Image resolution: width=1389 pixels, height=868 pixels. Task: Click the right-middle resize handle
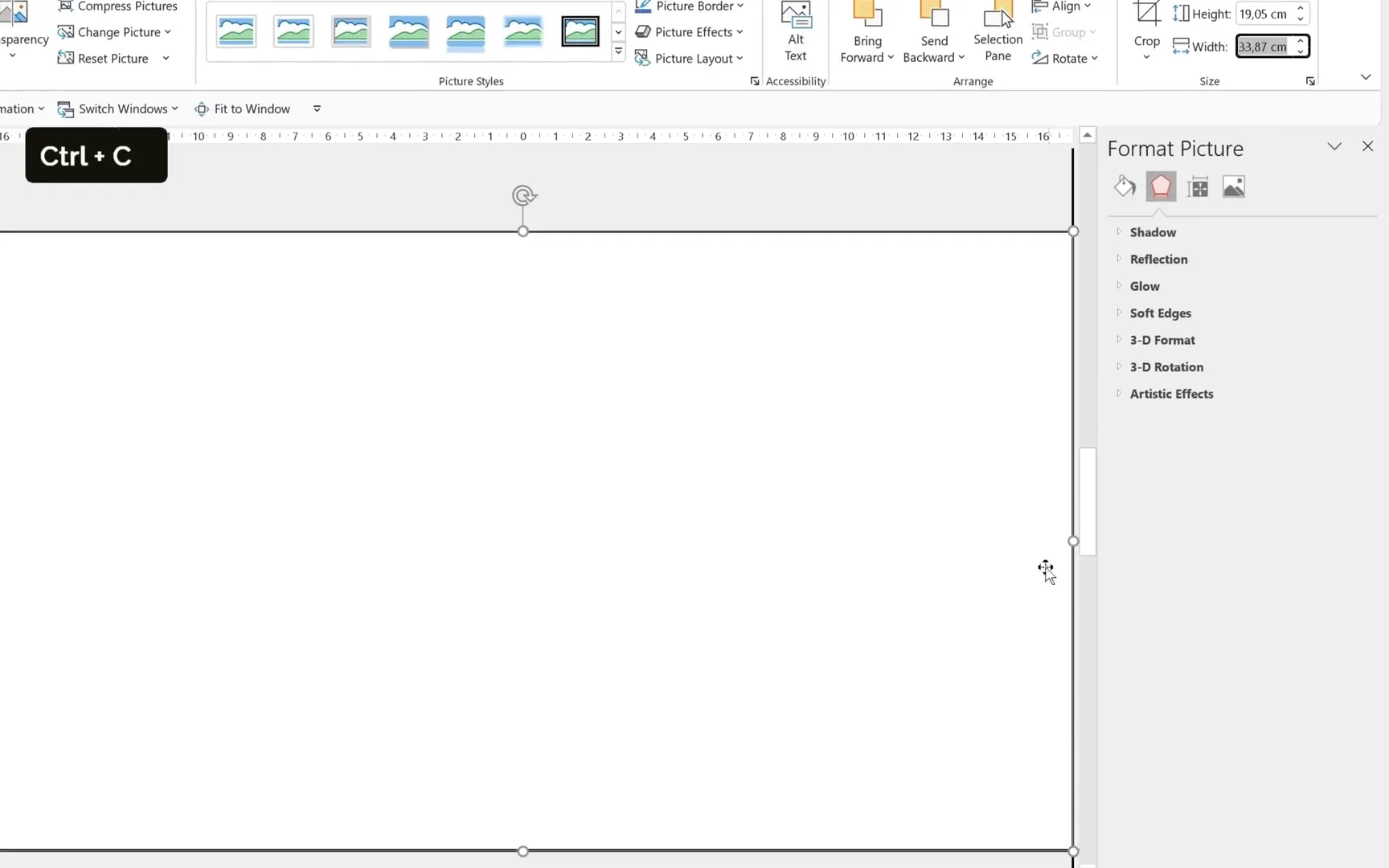1073,541
